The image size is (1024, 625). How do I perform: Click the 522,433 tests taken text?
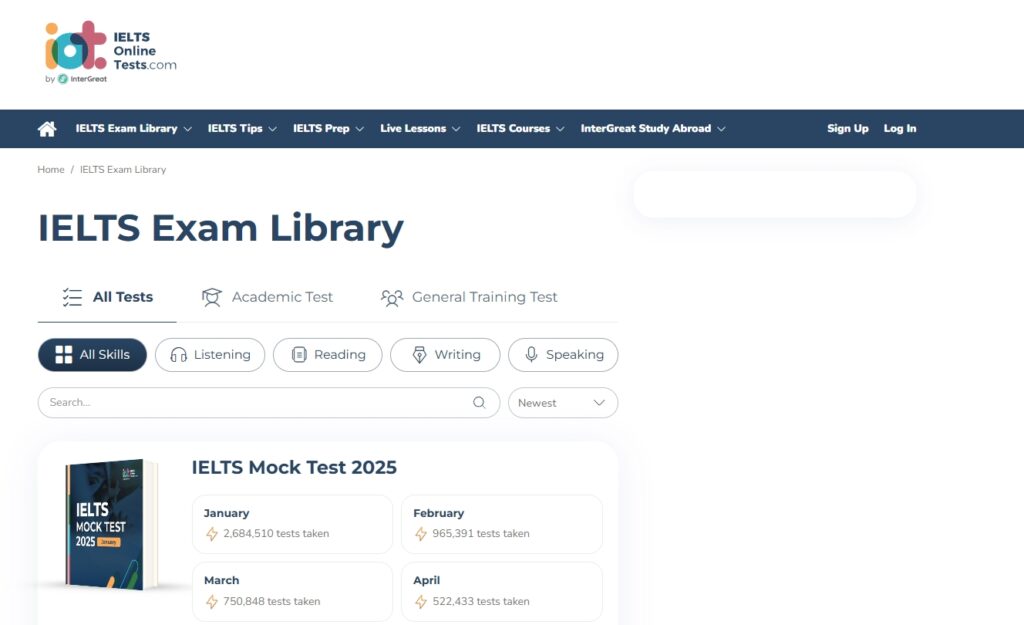(481, 601)
